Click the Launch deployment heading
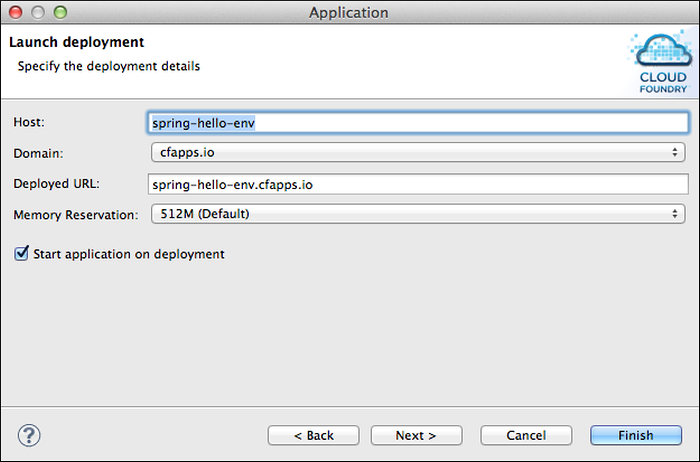Viewport: 700px width, 462px height. [76, 43]
